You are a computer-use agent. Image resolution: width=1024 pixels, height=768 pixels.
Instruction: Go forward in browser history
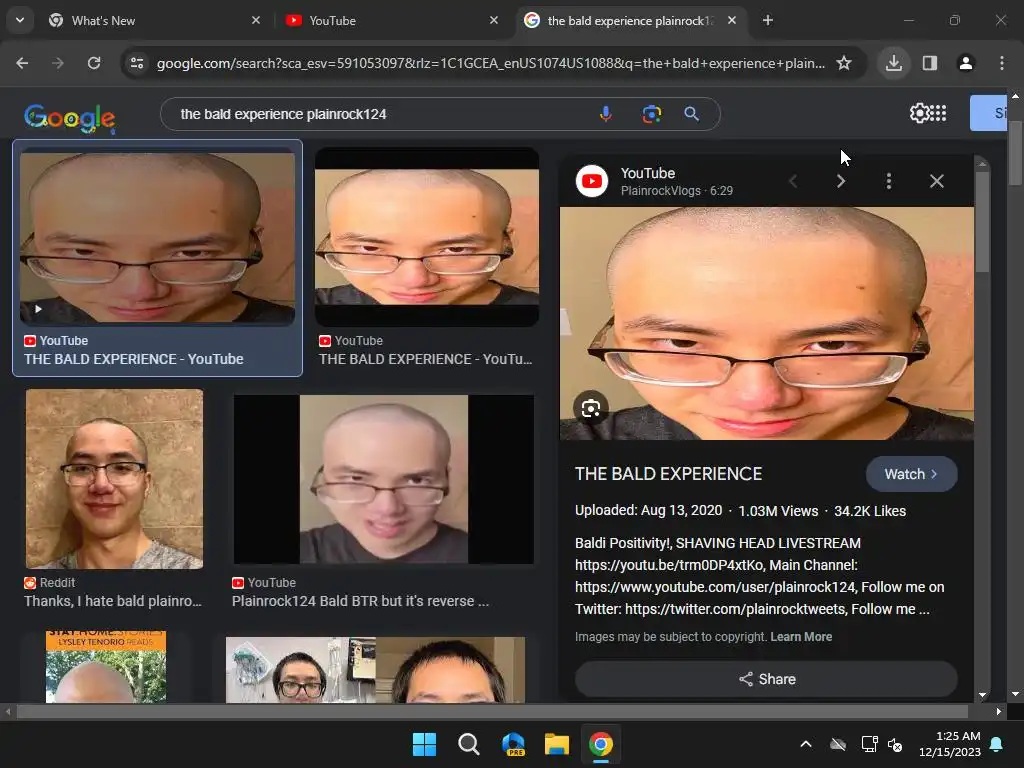(x=58, y=63)
